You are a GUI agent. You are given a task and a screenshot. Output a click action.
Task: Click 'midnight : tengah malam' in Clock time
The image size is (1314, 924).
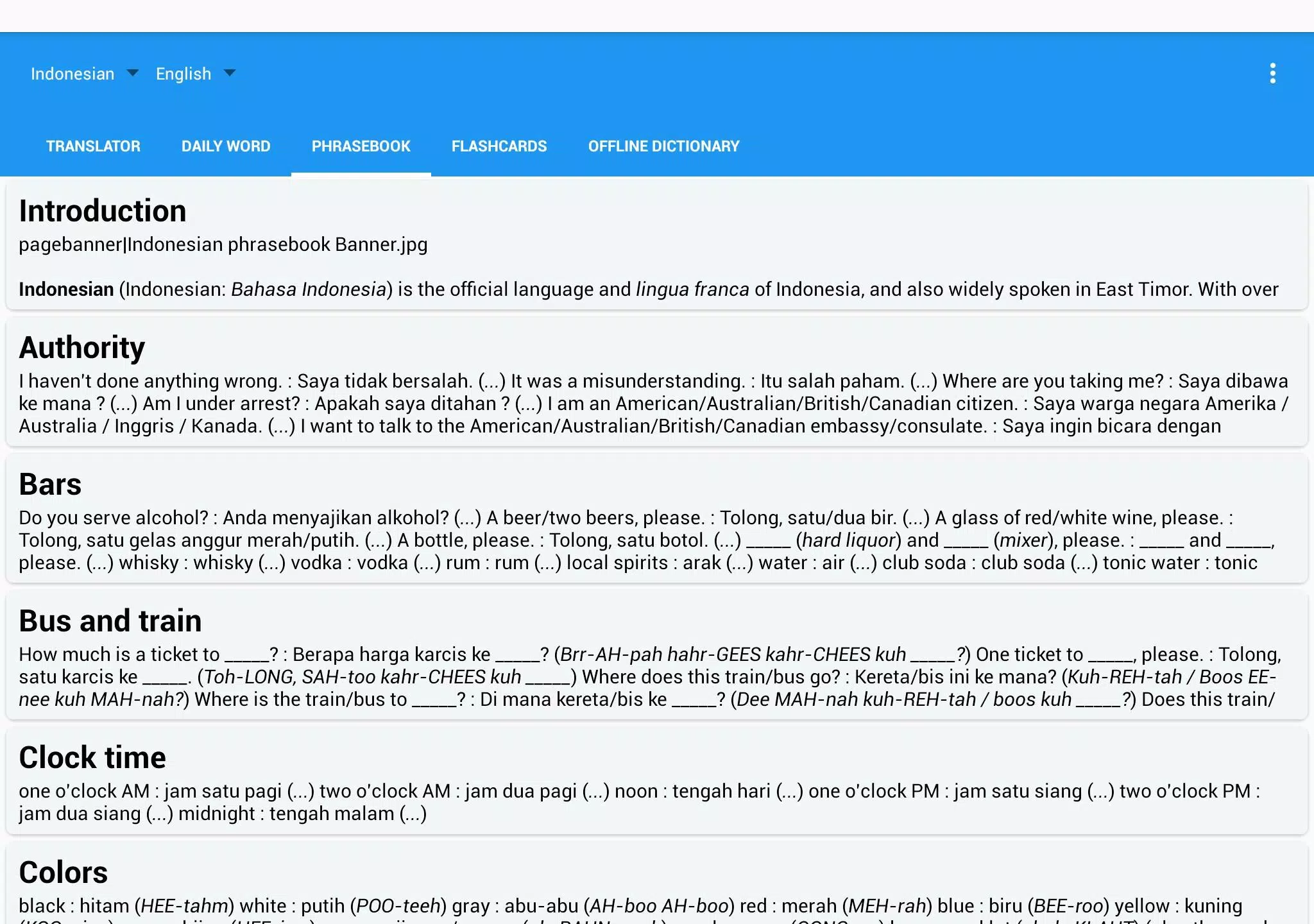pyautogui.click(x=286, y=814)
